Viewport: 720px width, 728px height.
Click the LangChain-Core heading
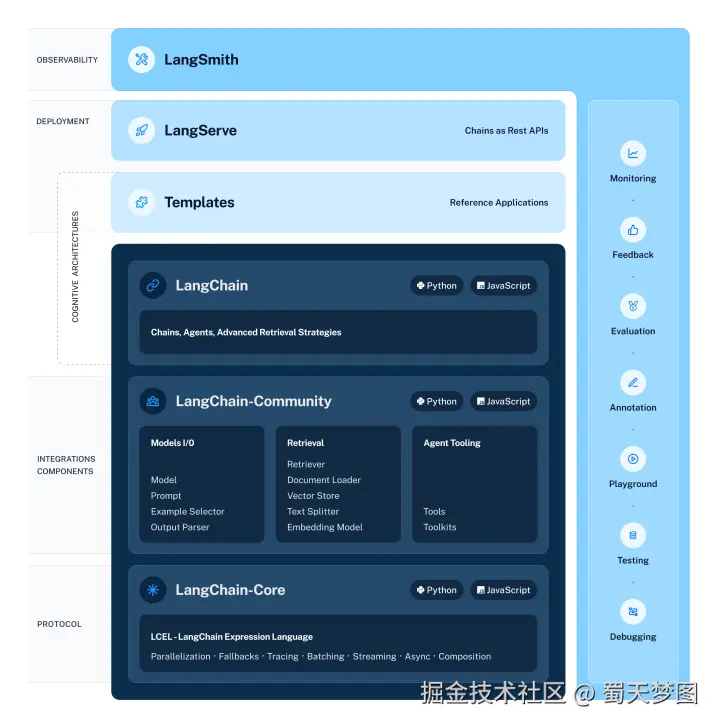point(230,590)
